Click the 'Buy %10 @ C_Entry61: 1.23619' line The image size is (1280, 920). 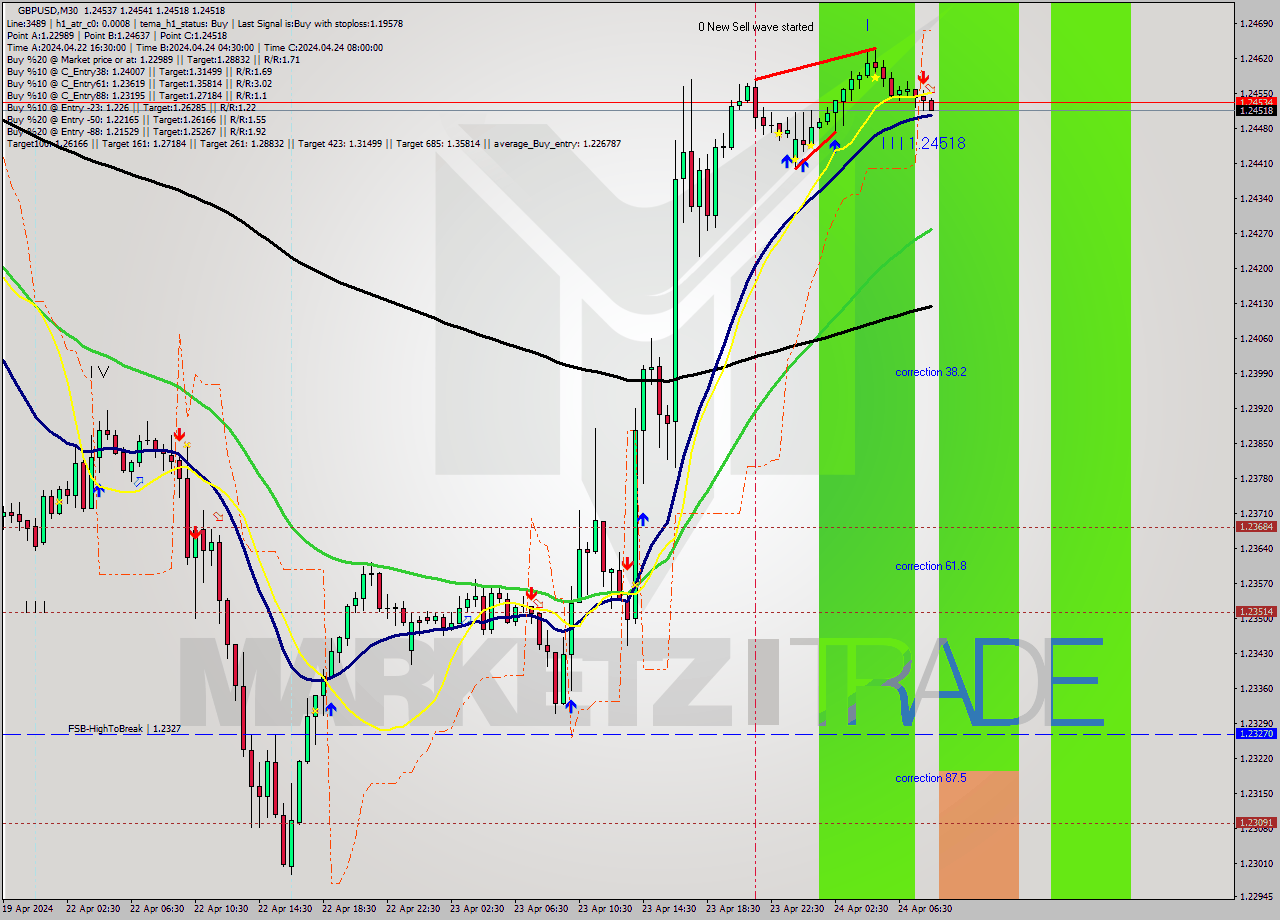coord(138,83)
